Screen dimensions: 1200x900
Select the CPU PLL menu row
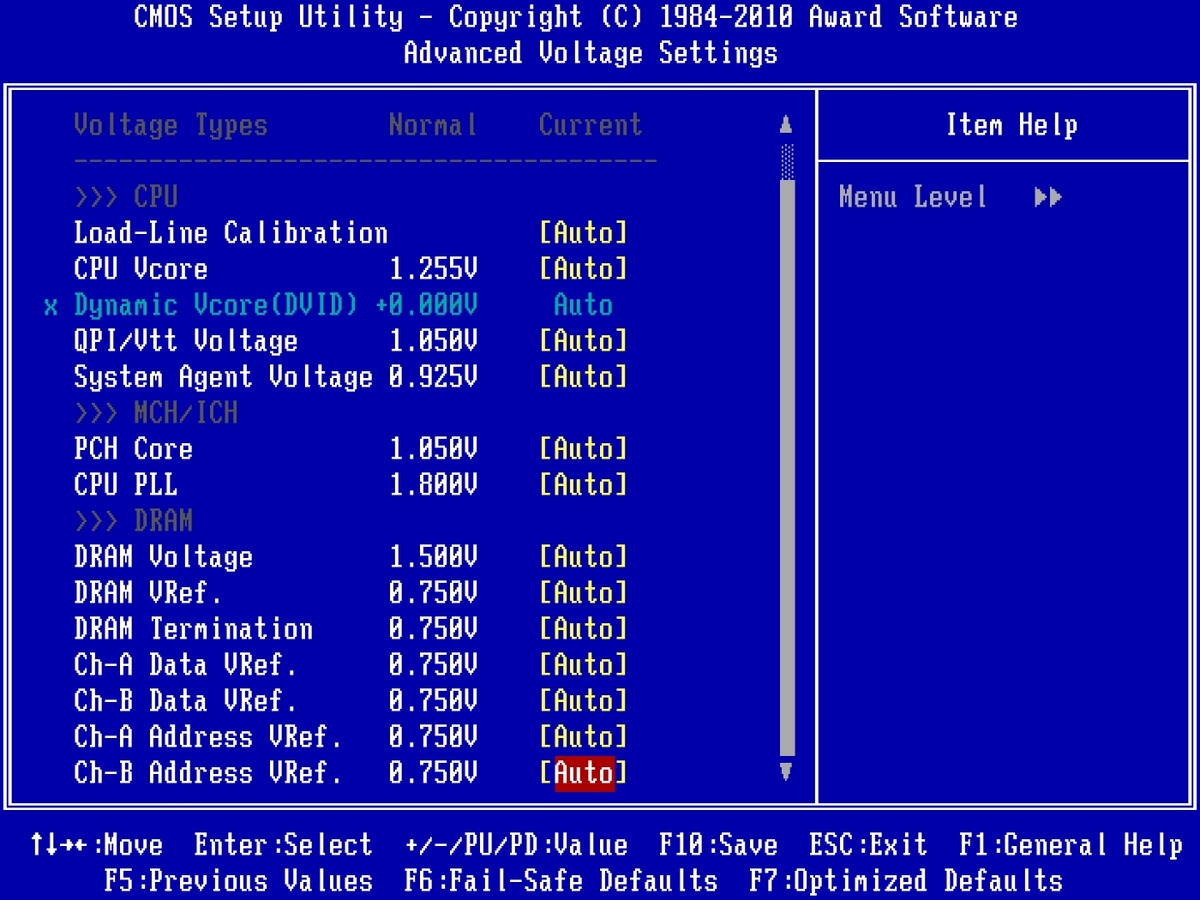(x=126, y=485)
